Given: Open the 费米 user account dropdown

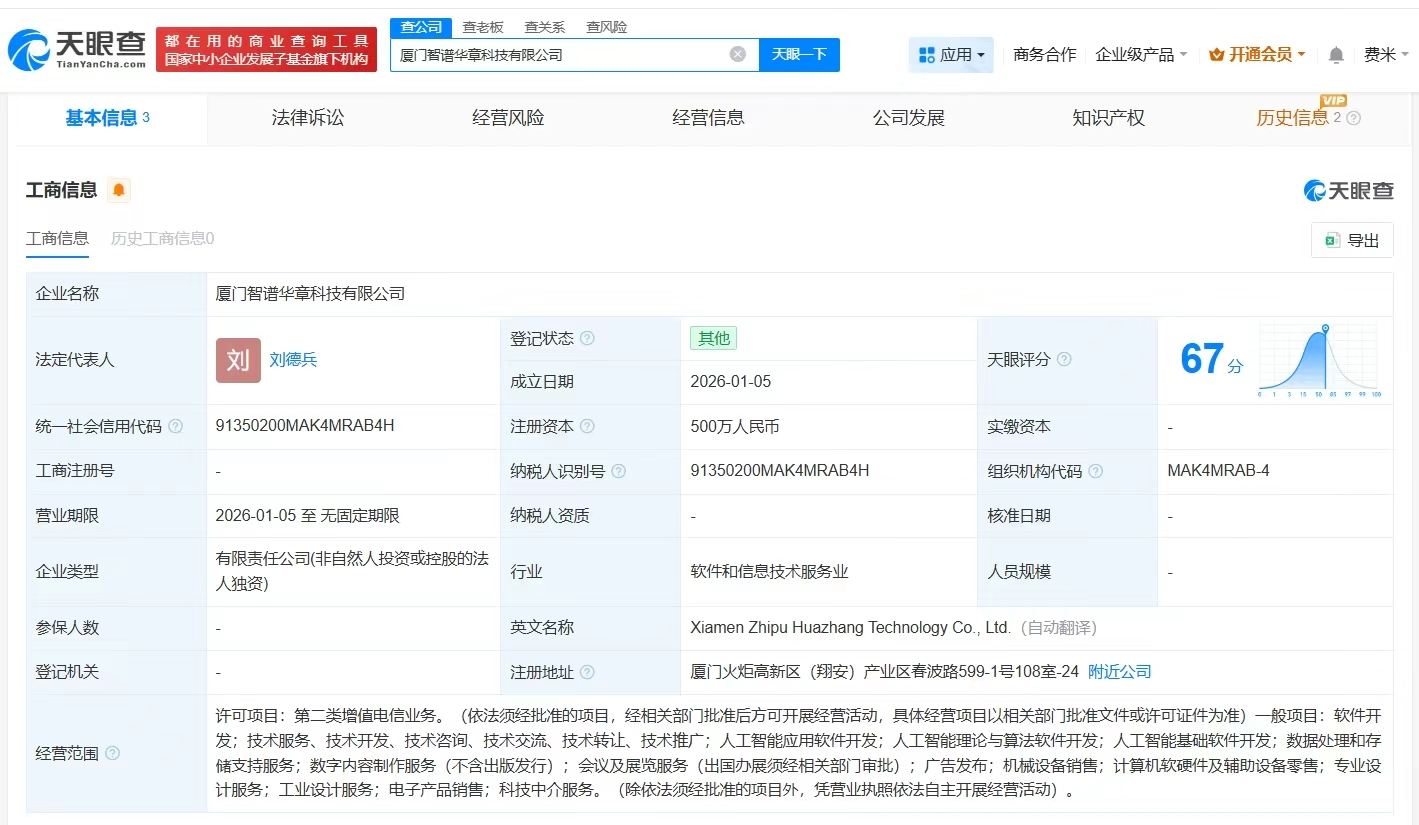Looking at the screenshot, I should tap(1385, 55).
